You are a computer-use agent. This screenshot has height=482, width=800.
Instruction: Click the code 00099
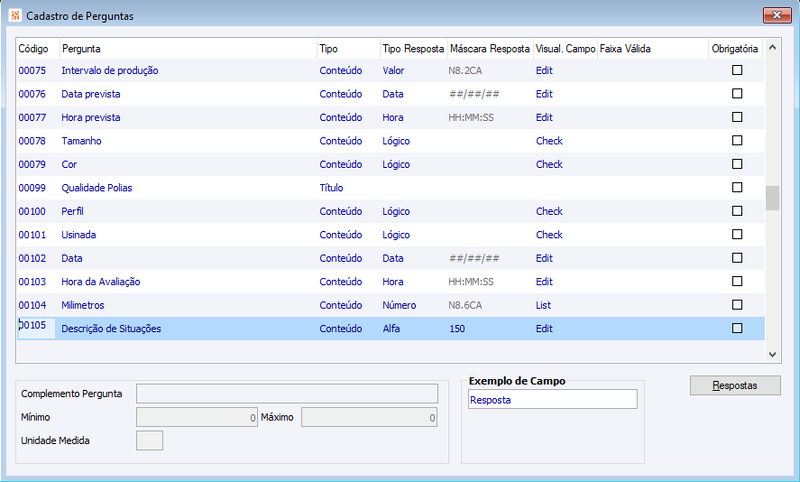click(32, 188)
